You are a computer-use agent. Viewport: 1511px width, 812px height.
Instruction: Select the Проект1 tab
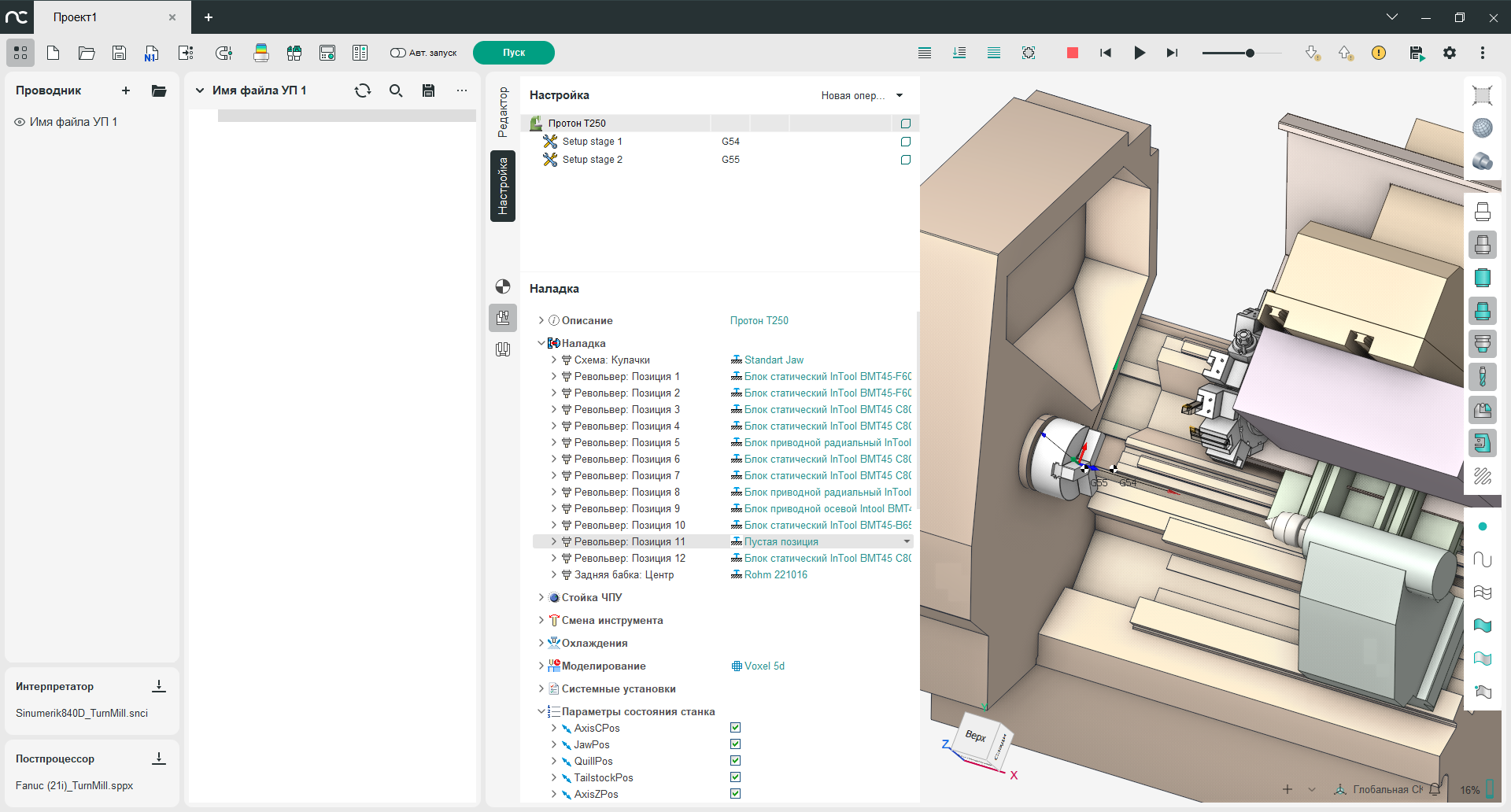(76, 17)
